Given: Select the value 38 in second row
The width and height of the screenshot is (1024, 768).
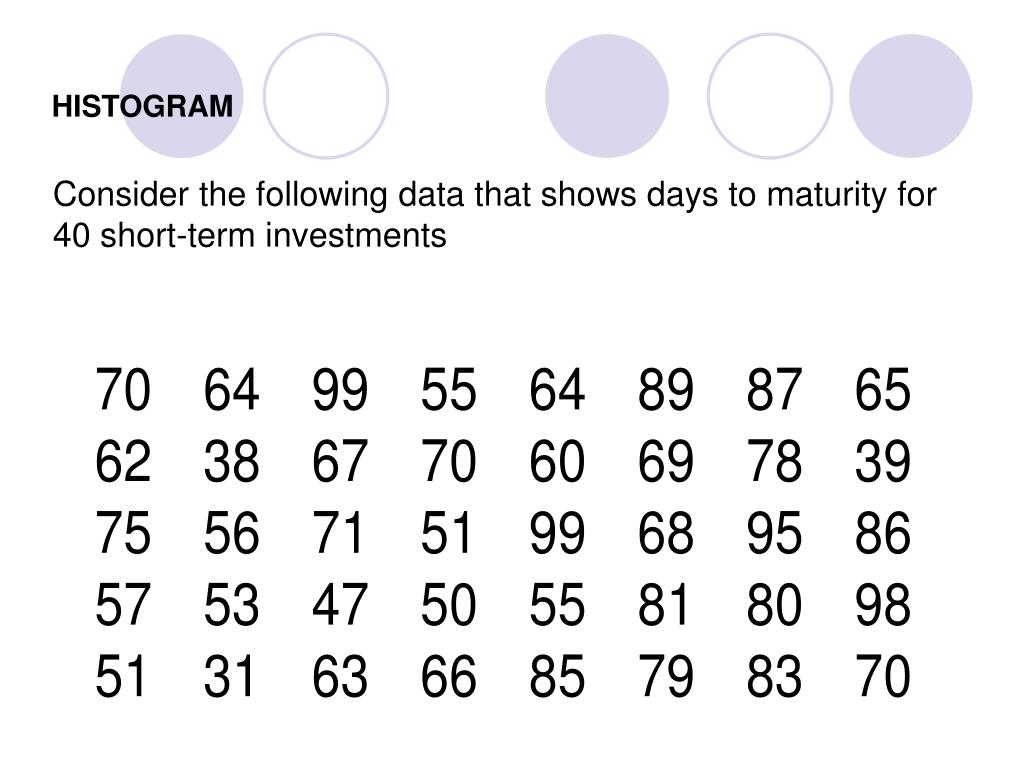Looking at the screenshot, I should tap(231, 461).
